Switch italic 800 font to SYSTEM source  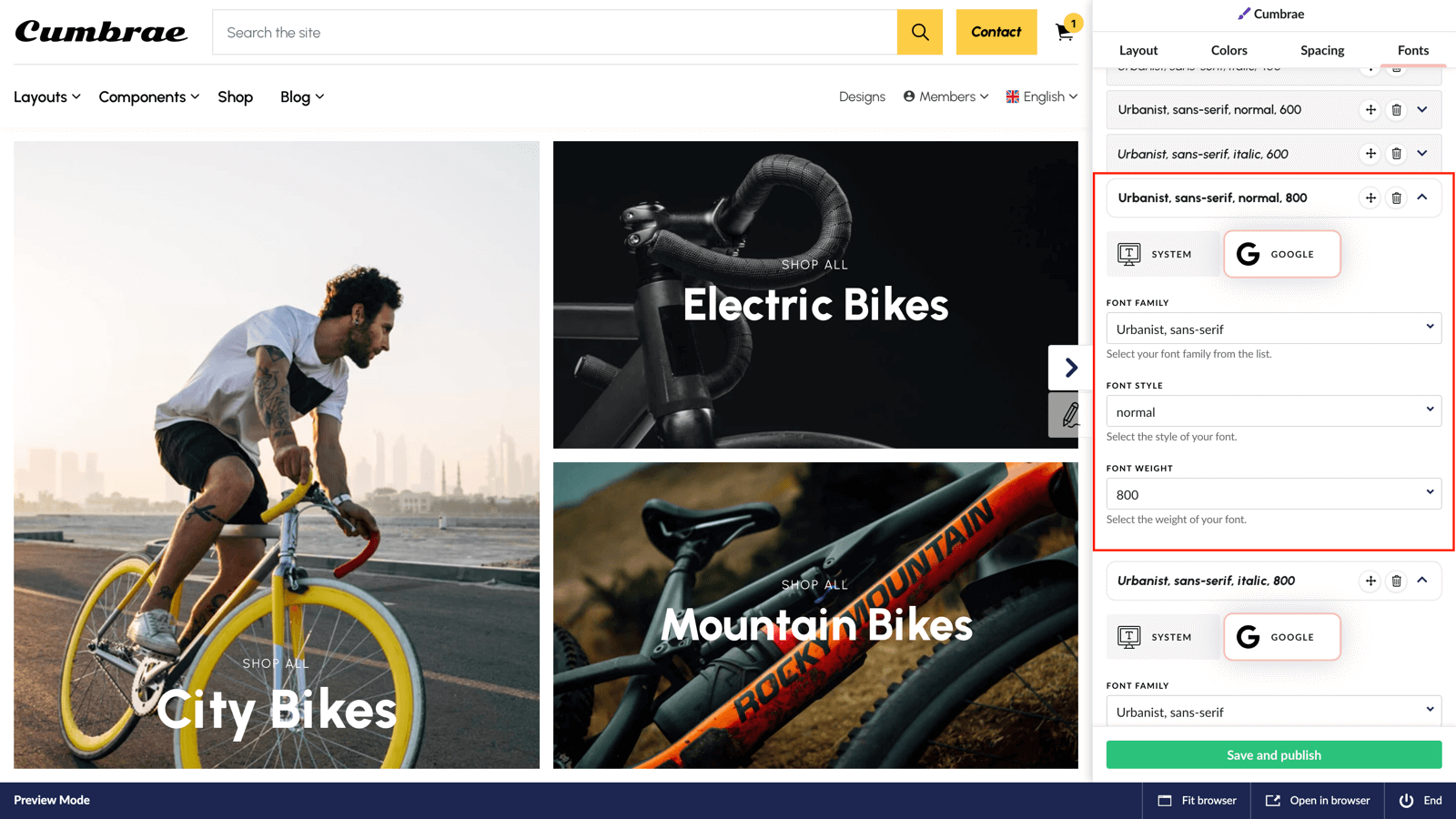[x=1164, y=637]
